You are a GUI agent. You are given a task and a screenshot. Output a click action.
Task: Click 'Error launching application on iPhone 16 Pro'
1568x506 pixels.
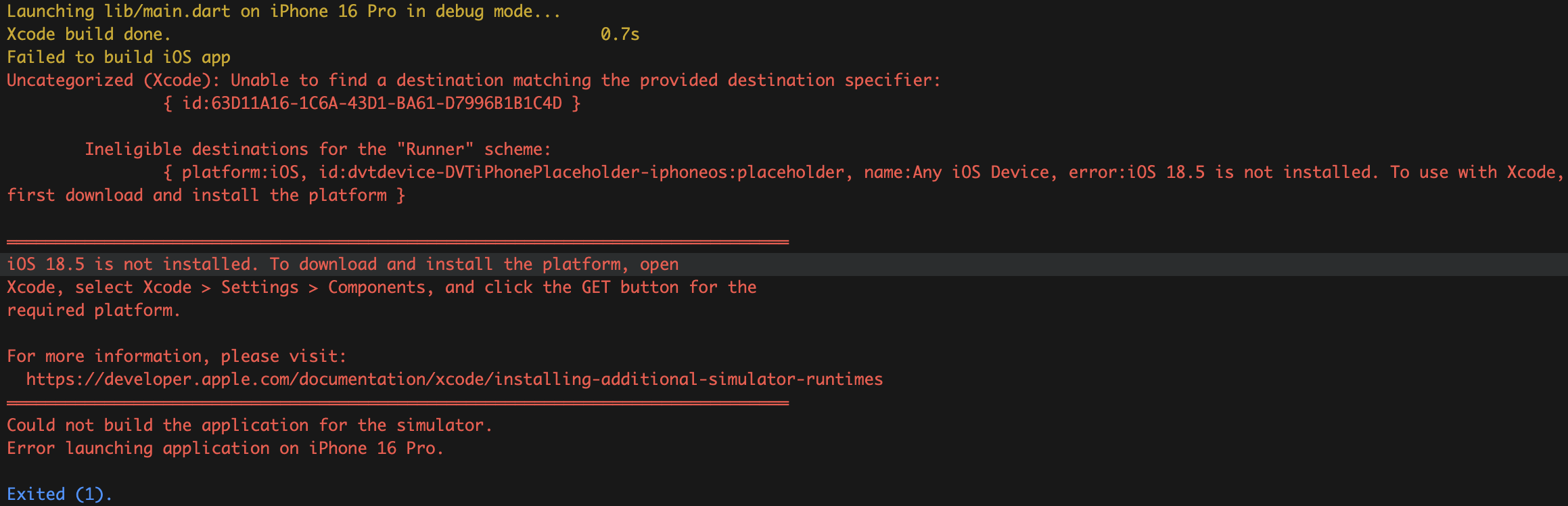point(225,448)
